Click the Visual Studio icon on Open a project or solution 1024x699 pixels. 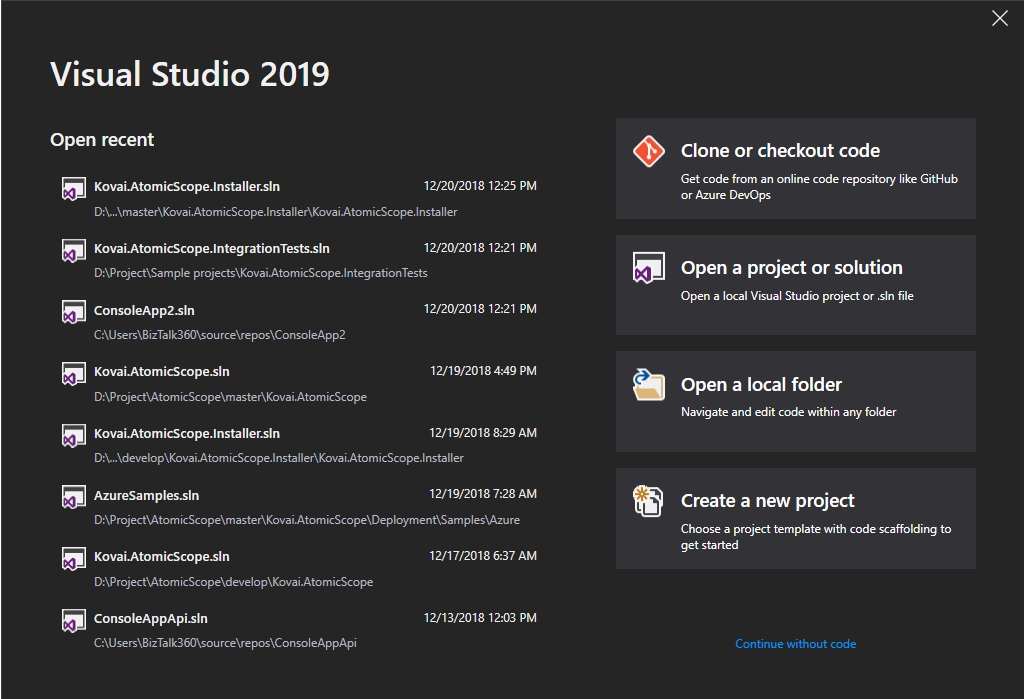tap(648, 268)
